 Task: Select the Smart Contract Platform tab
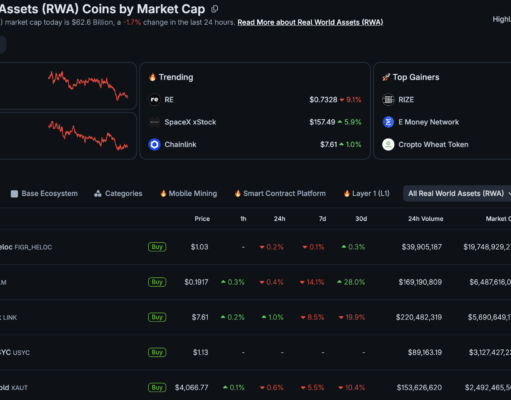(280, 193)
